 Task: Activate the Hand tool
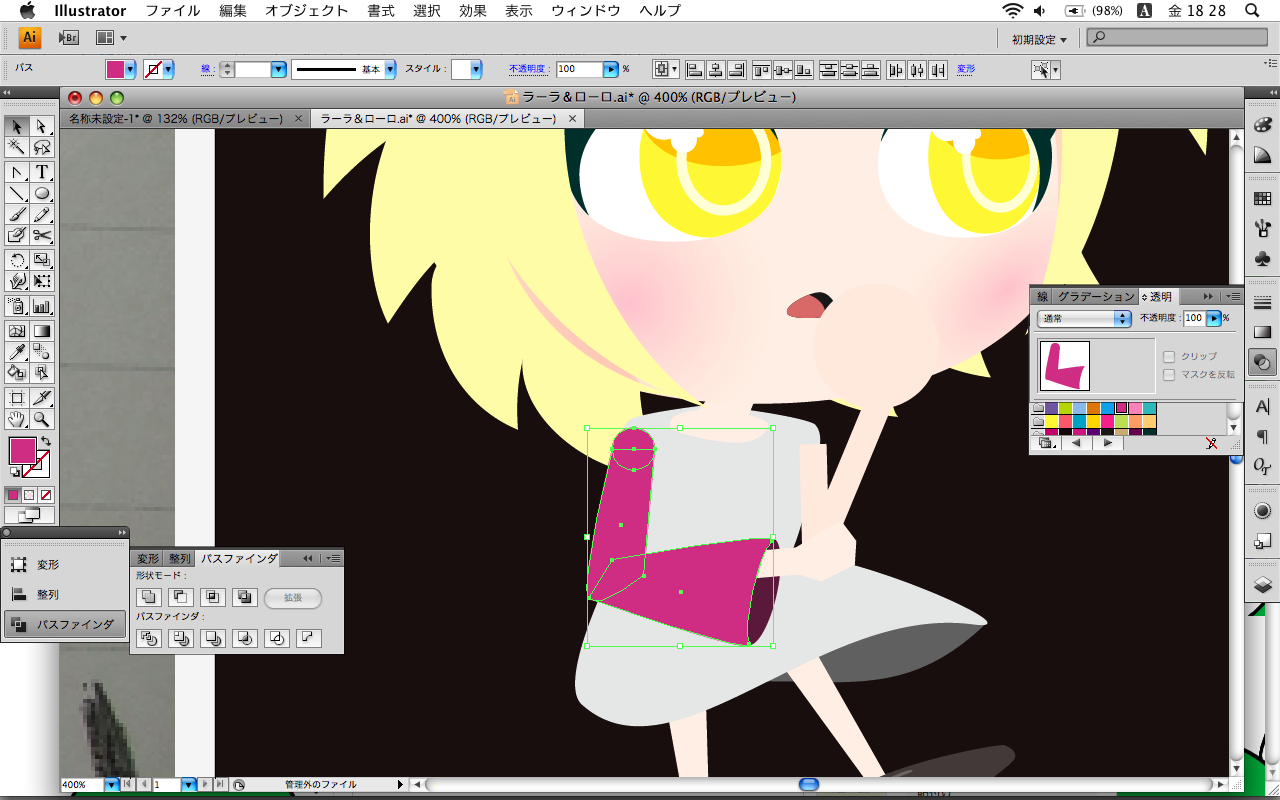(17, 419)
